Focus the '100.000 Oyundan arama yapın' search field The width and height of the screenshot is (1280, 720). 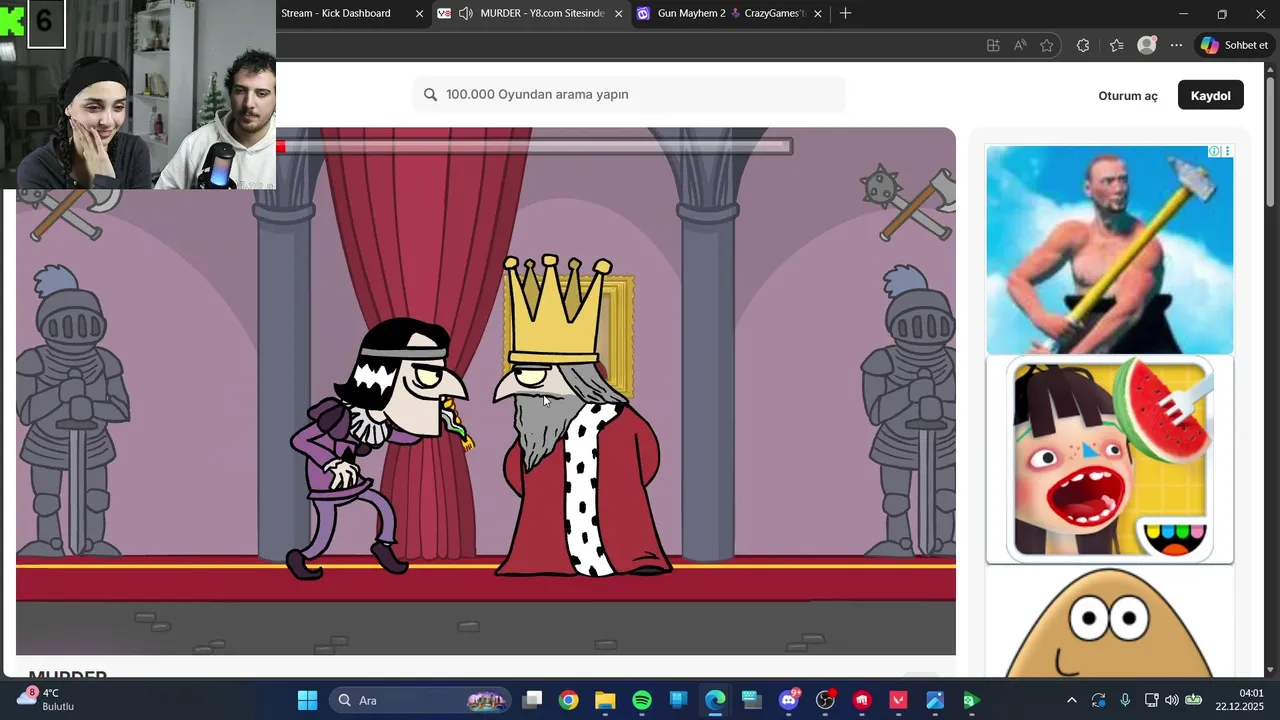[x=629, y=94]
